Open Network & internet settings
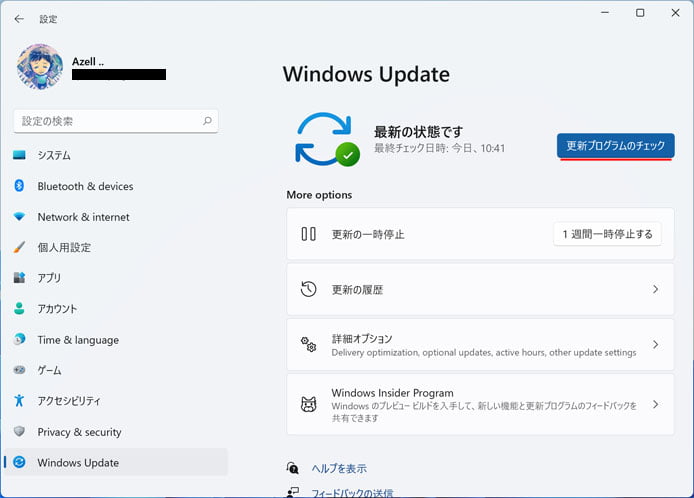The image size is (694, 498). [x=116, y=217]
